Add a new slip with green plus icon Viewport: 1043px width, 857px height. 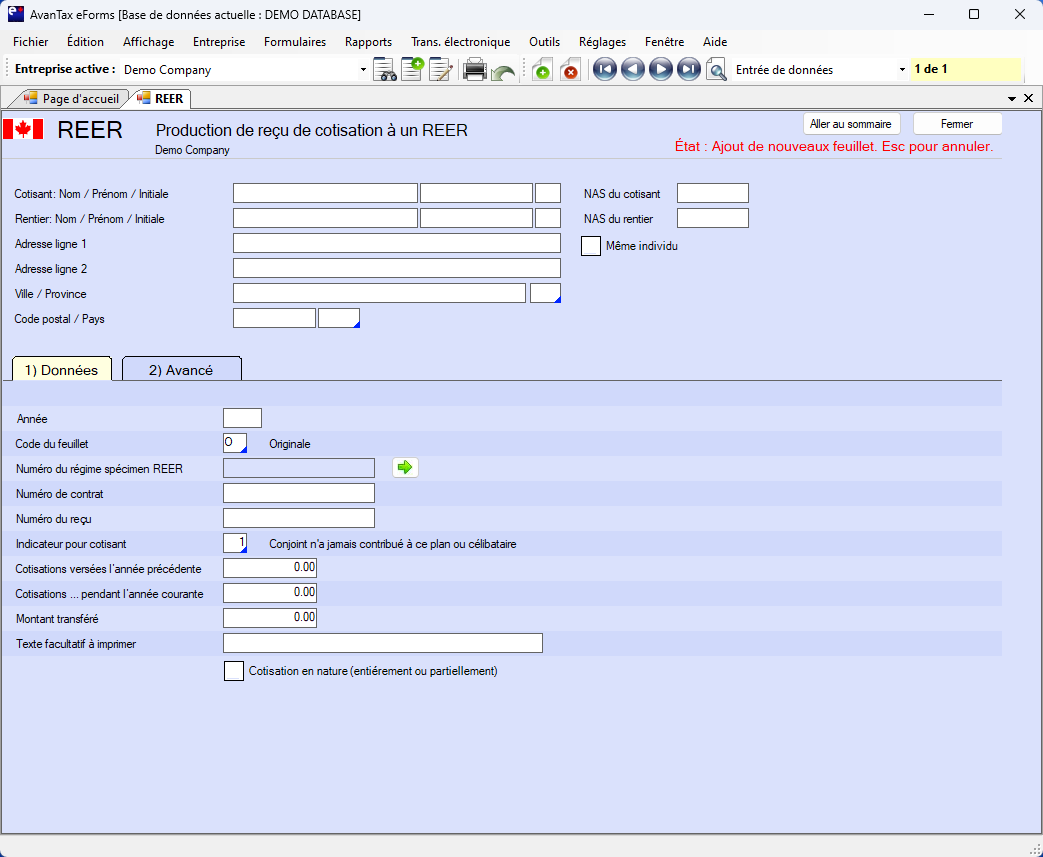click(541, 70)
